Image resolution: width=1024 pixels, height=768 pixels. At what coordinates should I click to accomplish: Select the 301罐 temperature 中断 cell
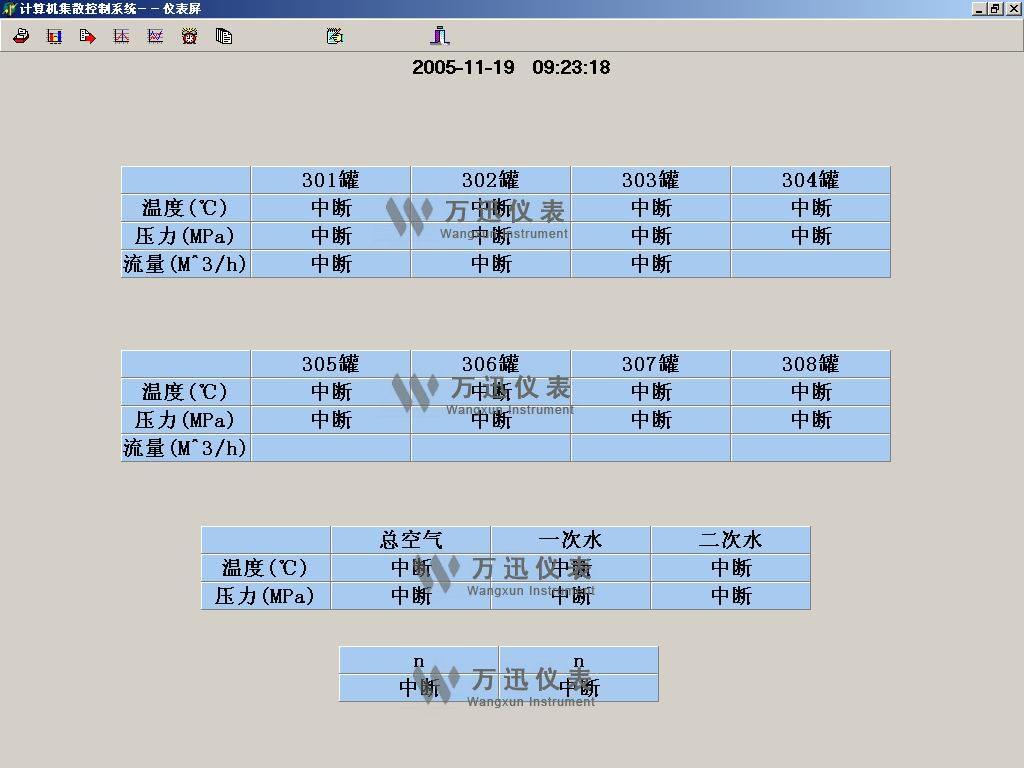coord(330,208)
